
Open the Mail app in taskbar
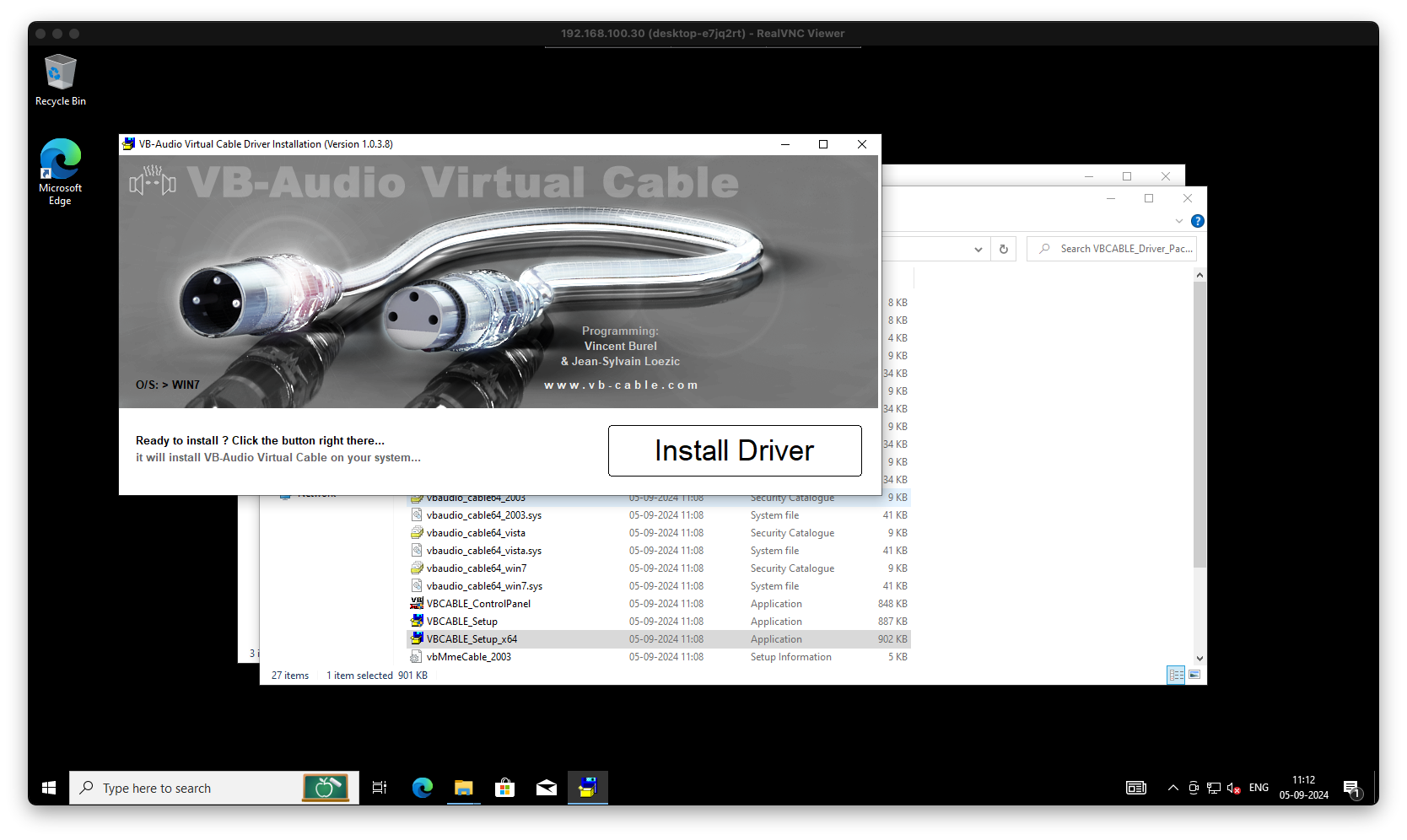[x=546, y=788]
